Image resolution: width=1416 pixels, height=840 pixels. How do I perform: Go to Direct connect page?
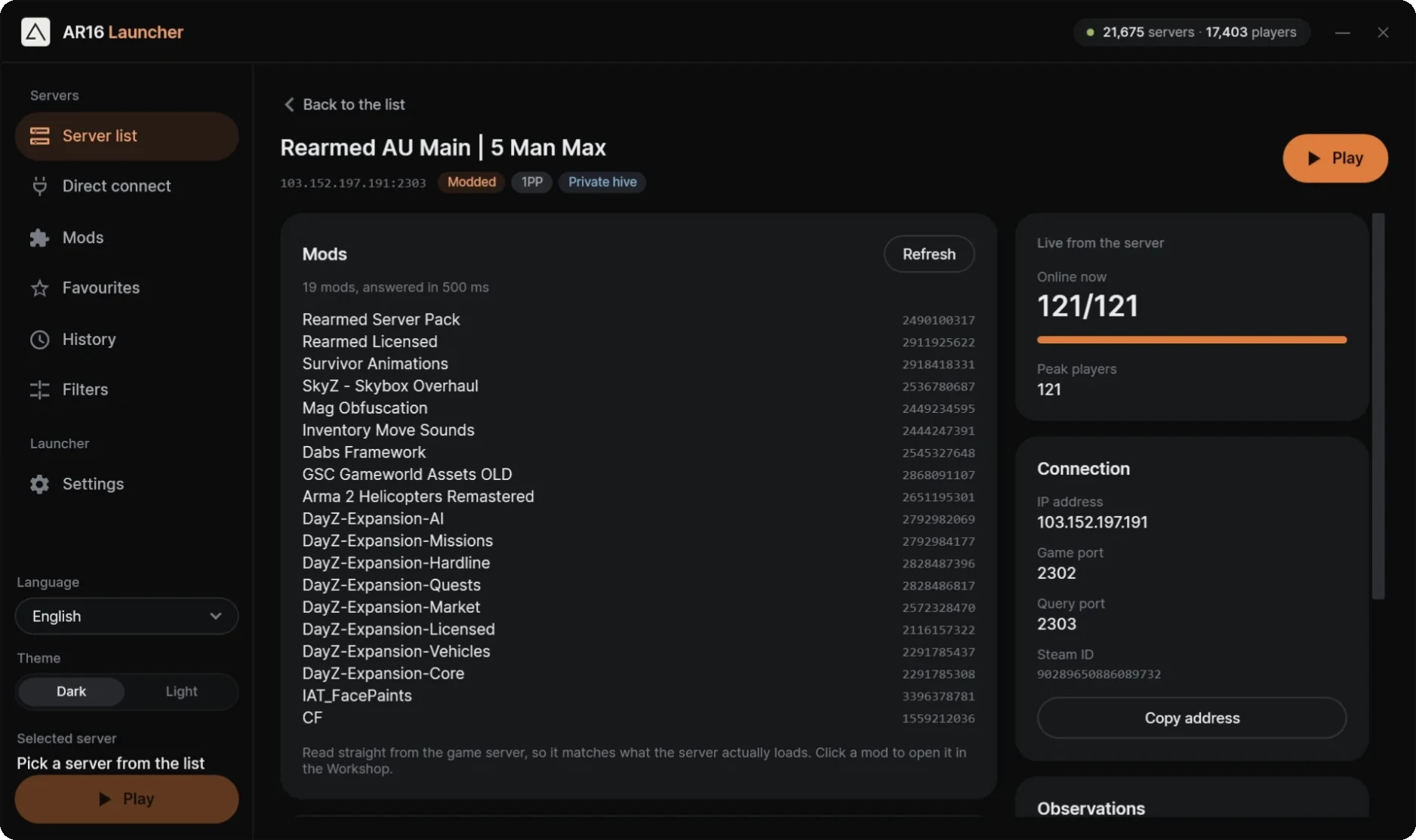tap(127, 186)
